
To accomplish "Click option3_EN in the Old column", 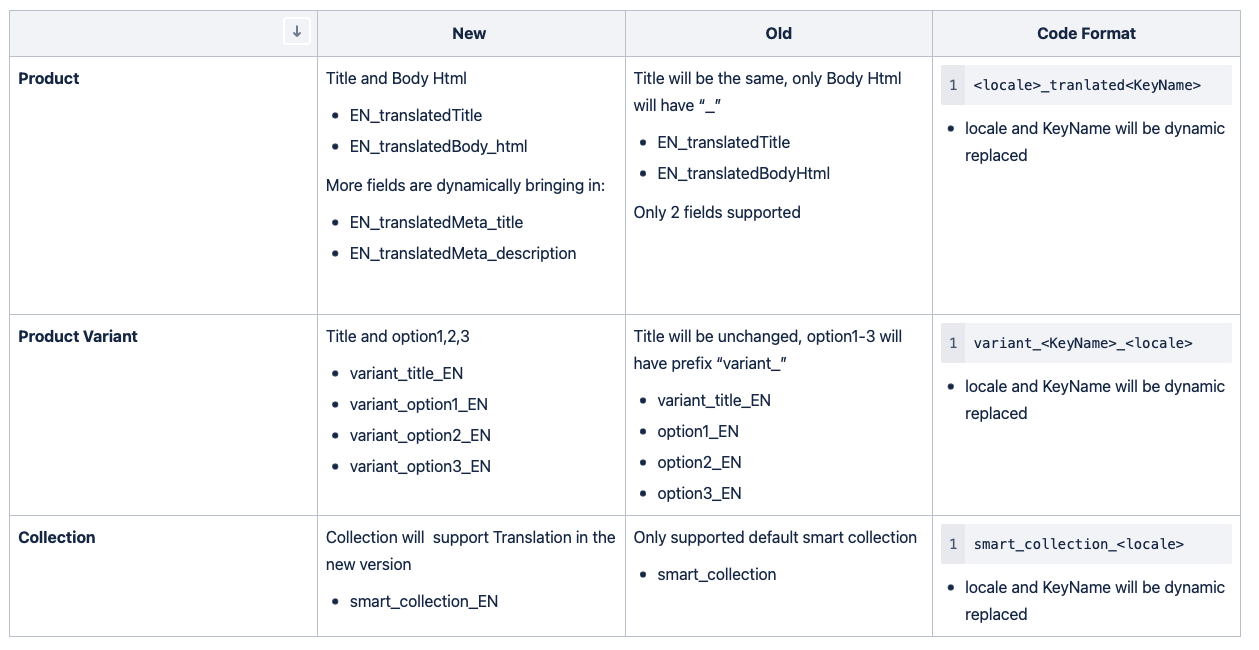I will click(x=699, y=493).
